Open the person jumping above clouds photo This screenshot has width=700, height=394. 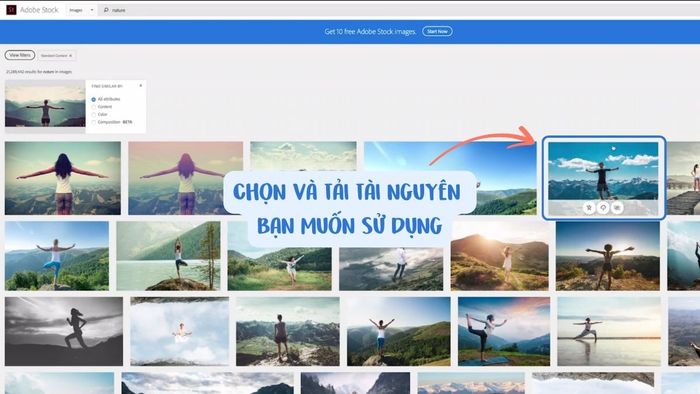[x=391, y=269]
